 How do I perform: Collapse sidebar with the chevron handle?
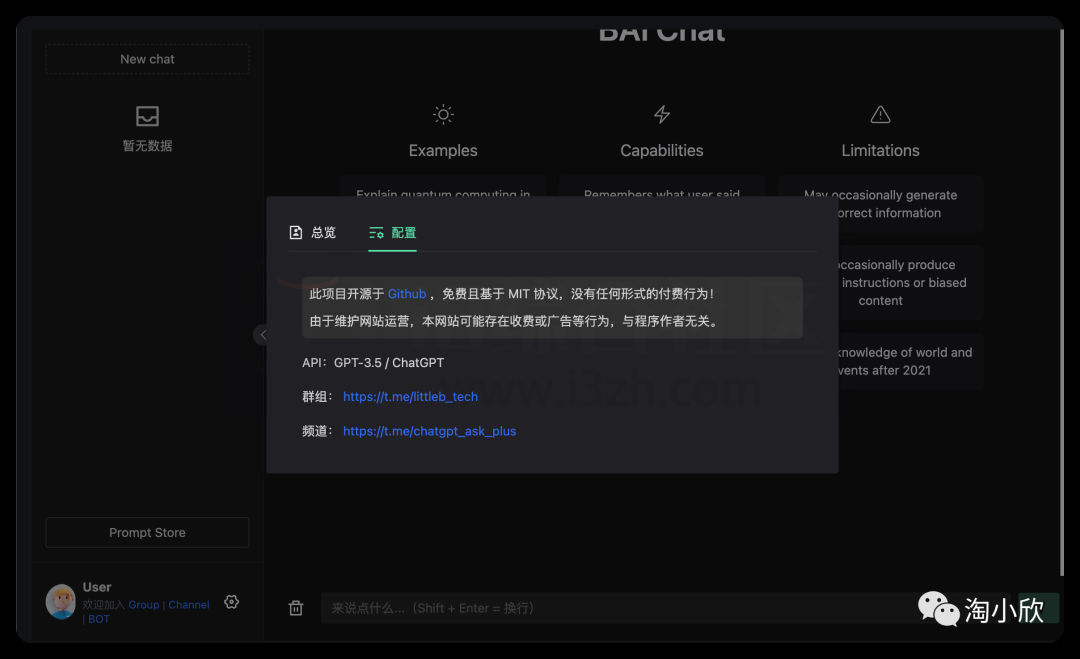(x=262, y=335)
